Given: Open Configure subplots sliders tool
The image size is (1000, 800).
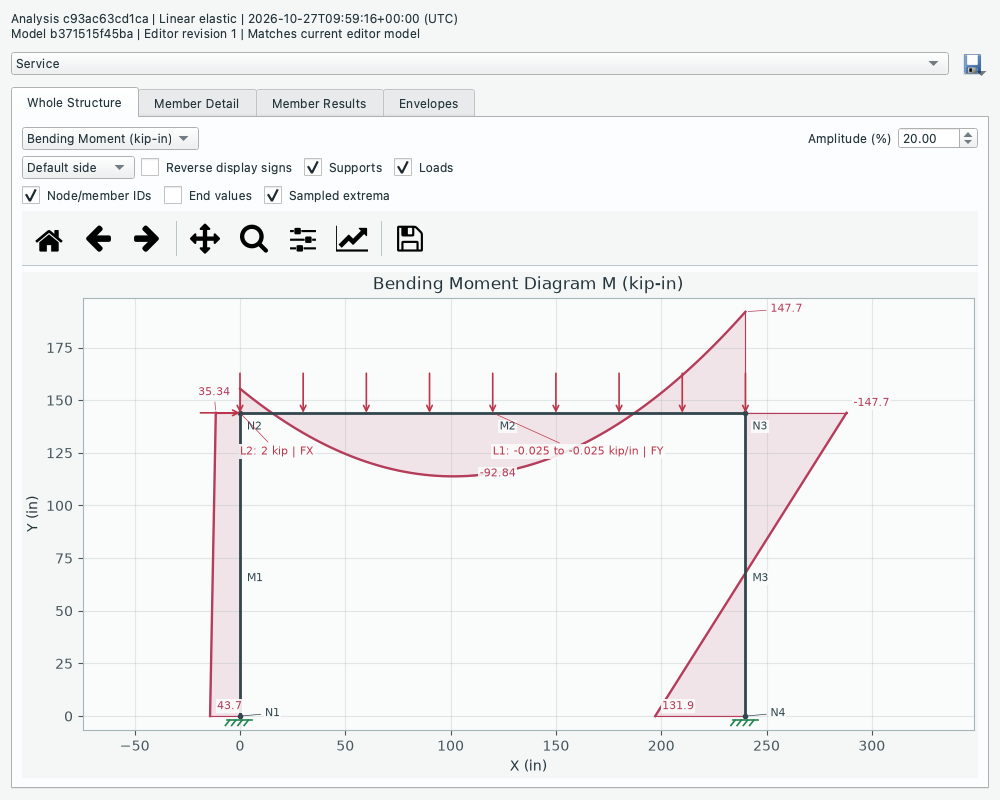Looking at the screenshot, I should pos(303,240).
